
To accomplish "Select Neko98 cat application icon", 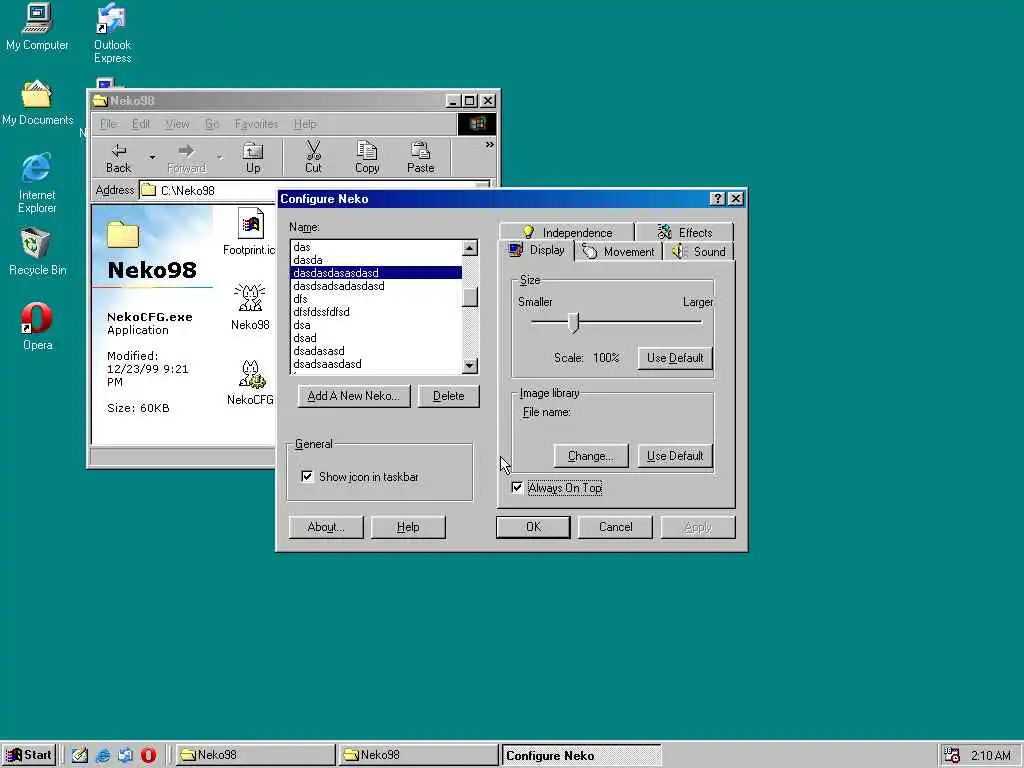I will click(250, 307).
